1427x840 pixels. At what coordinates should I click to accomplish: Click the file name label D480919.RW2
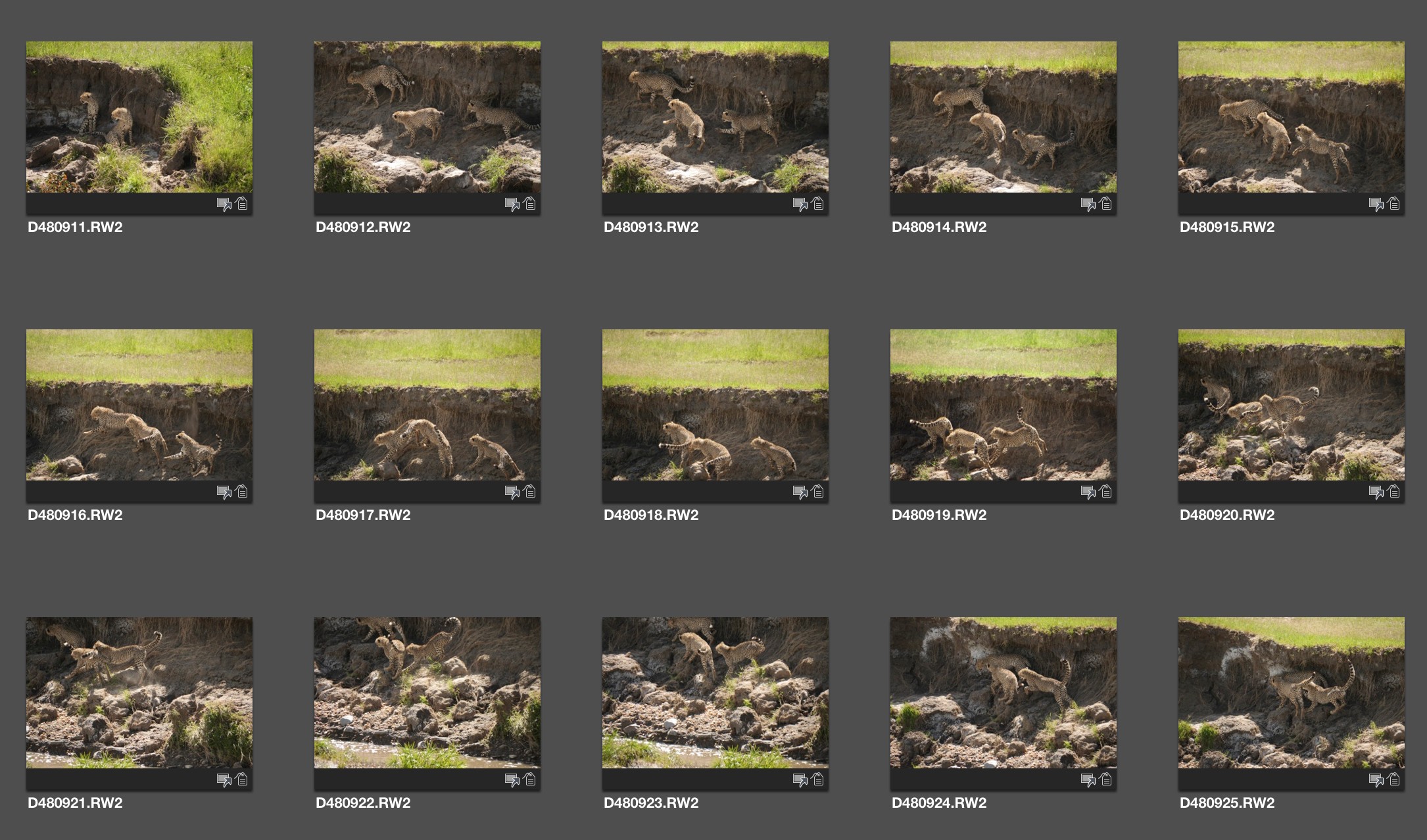939,515
